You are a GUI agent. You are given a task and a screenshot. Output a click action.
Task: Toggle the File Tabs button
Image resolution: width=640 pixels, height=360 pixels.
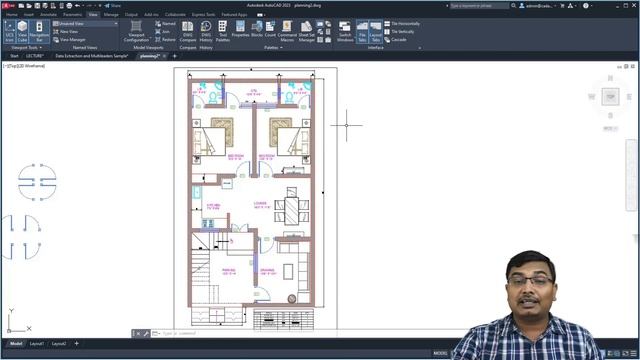[x=362, y=31]
